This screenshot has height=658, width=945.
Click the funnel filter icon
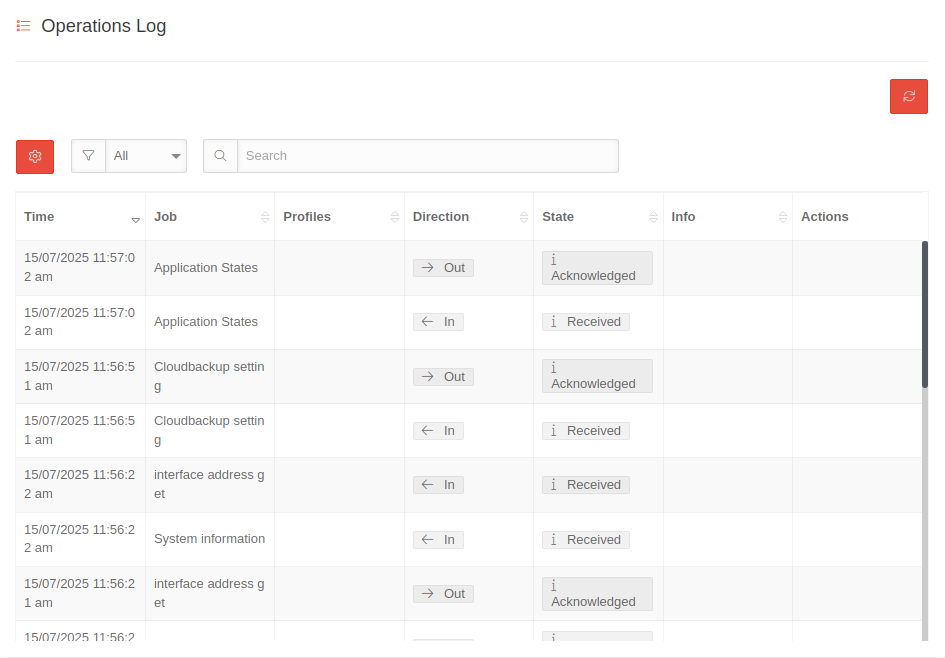pyautogui.click(x=88, y=156)
